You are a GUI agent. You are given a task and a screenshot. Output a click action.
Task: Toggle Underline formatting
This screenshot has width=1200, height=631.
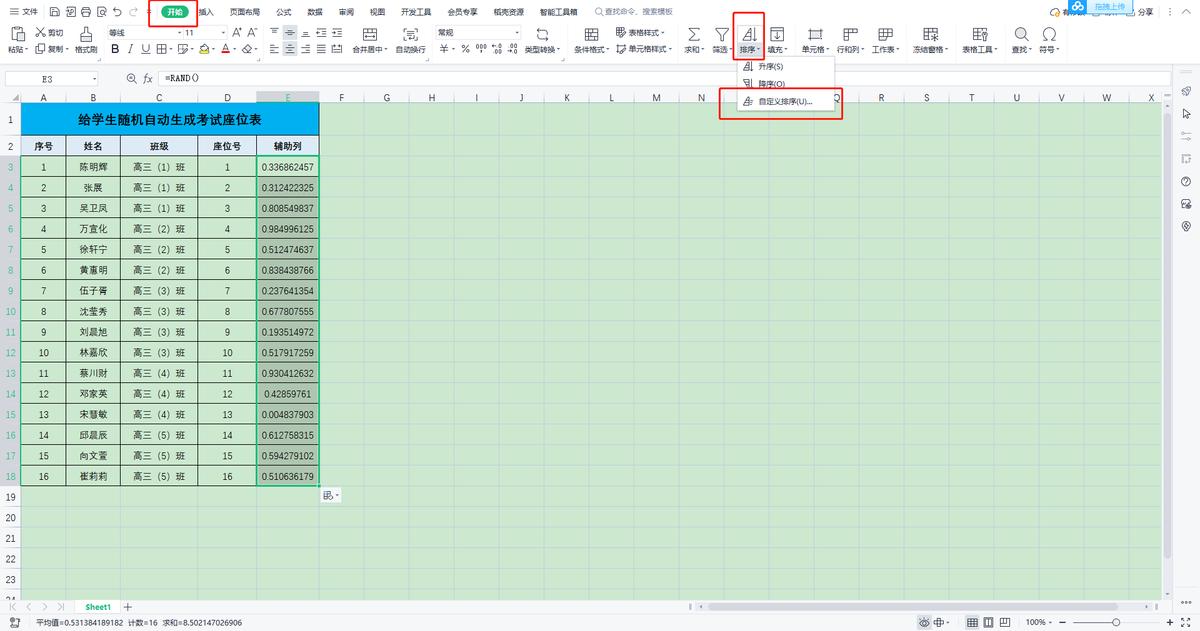(146, 49)
